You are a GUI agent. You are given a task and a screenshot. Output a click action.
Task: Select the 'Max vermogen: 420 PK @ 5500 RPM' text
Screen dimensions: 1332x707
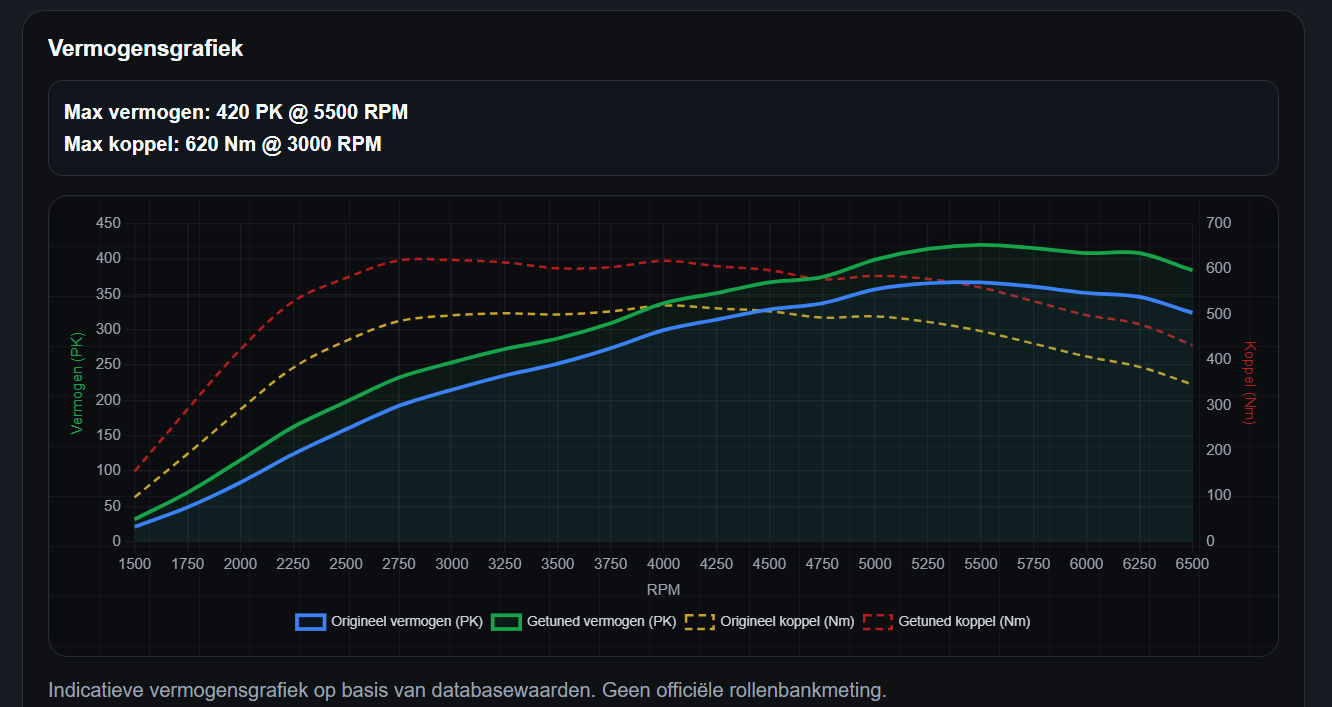tap(236, 112)
